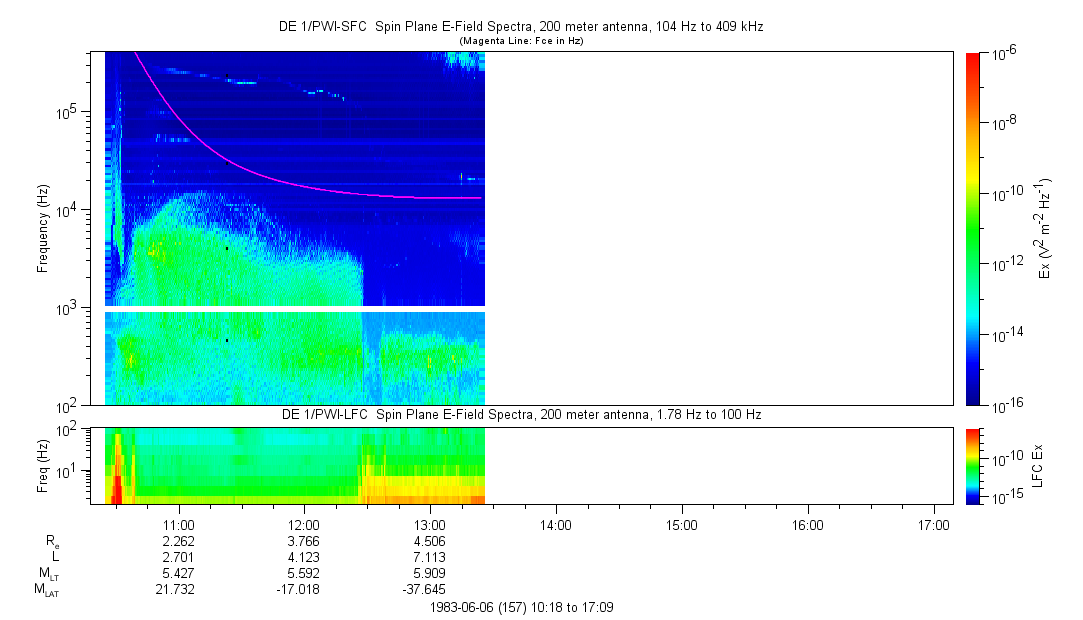This screenshot has width=1083, height=620.
Task: Click the MLT value 5.592
Action: pyautogui.click(x=304, y=573)
